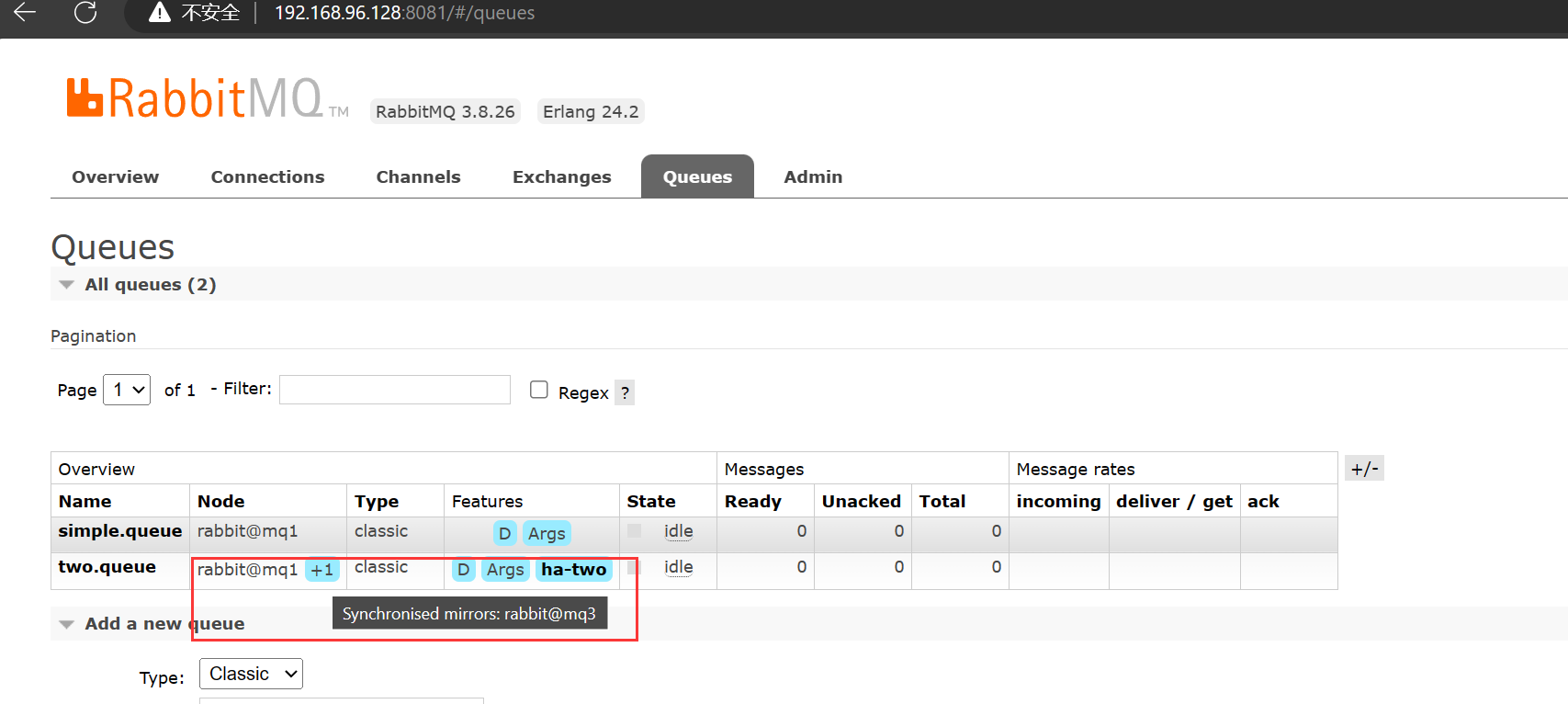Click the D feature badge for two.queue
The width and height of the screenshot is (1568, 704).
pyautogui.click(x=463, y=570)
